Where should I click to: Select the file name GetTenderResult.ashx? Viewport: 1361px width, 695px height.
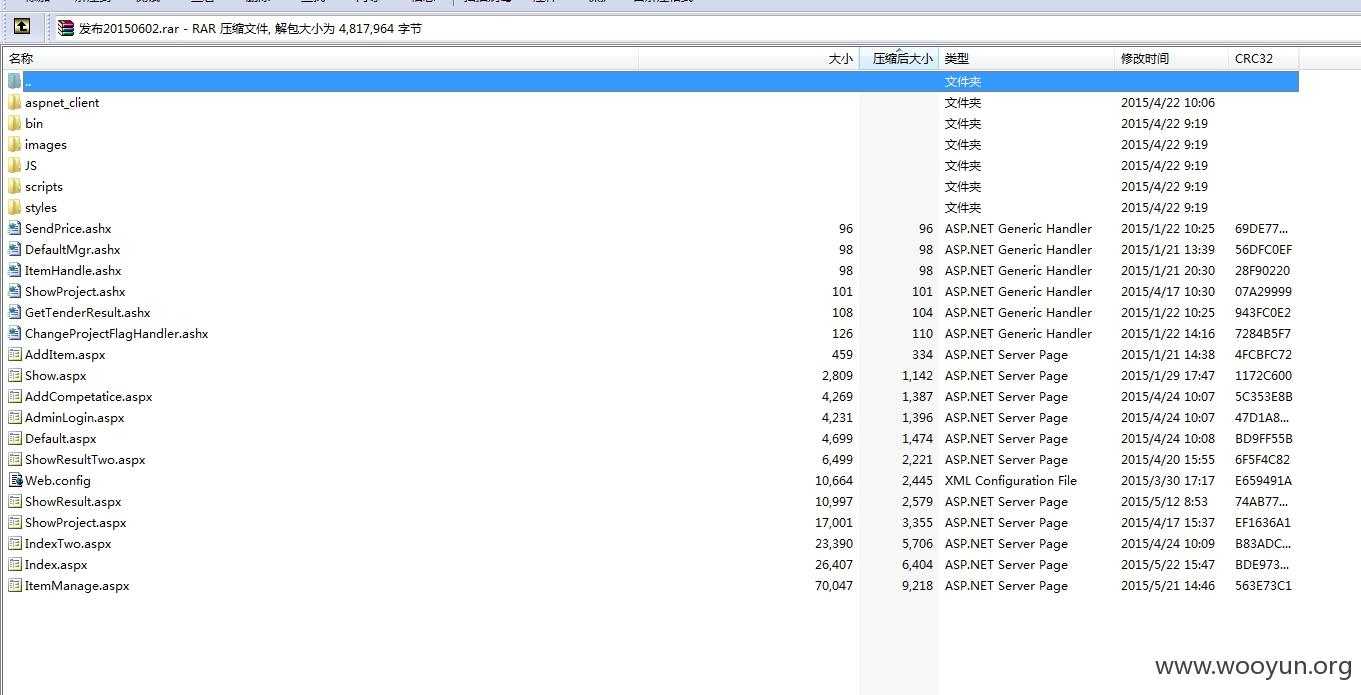87,312
